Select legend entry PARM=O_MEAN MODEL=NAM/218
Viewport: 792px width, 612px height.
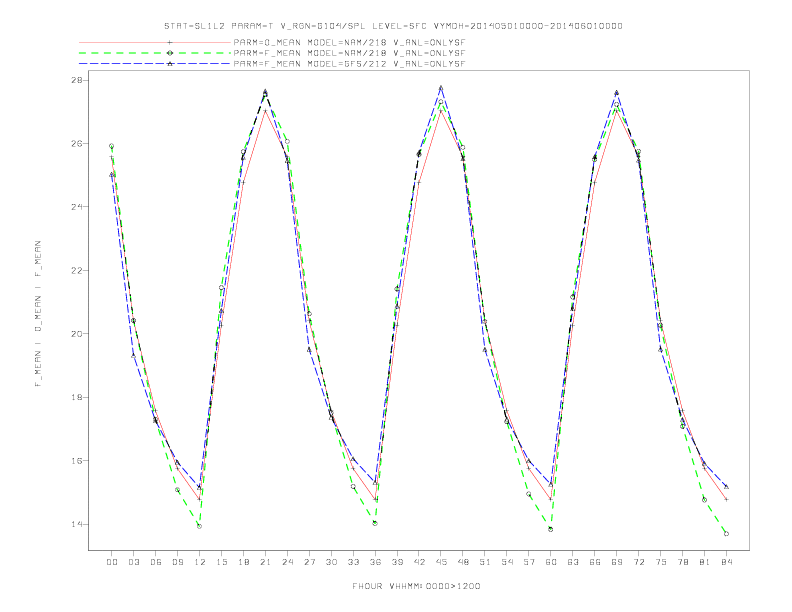(x=349, y=42)
